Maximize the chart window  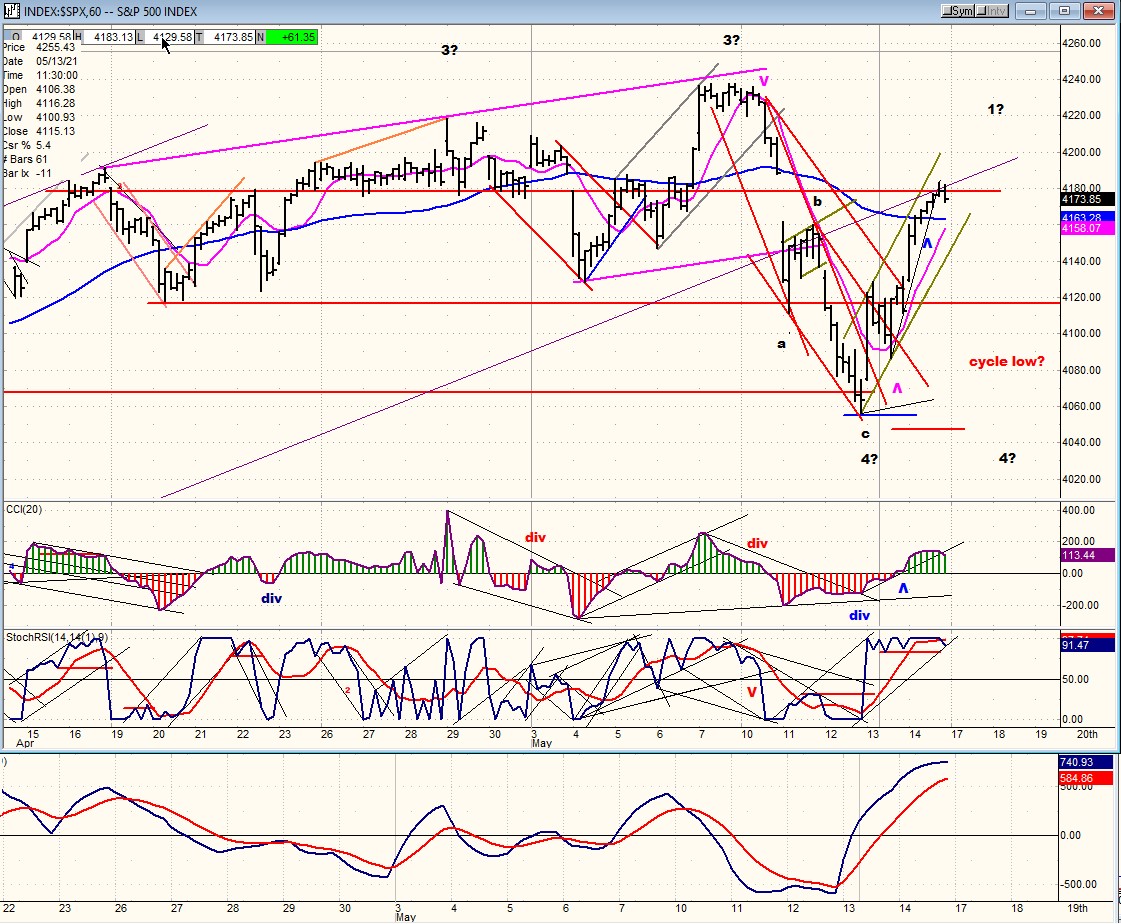[1064, 11]
